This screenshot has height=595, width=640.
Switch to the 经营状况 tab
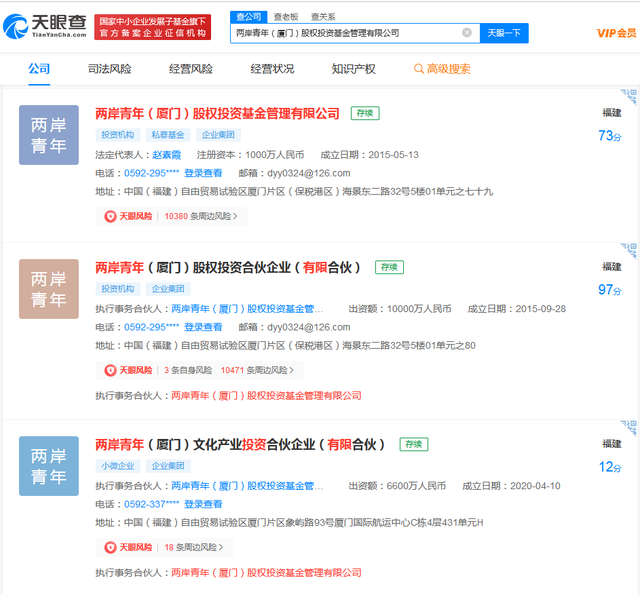tap(272, 69)
